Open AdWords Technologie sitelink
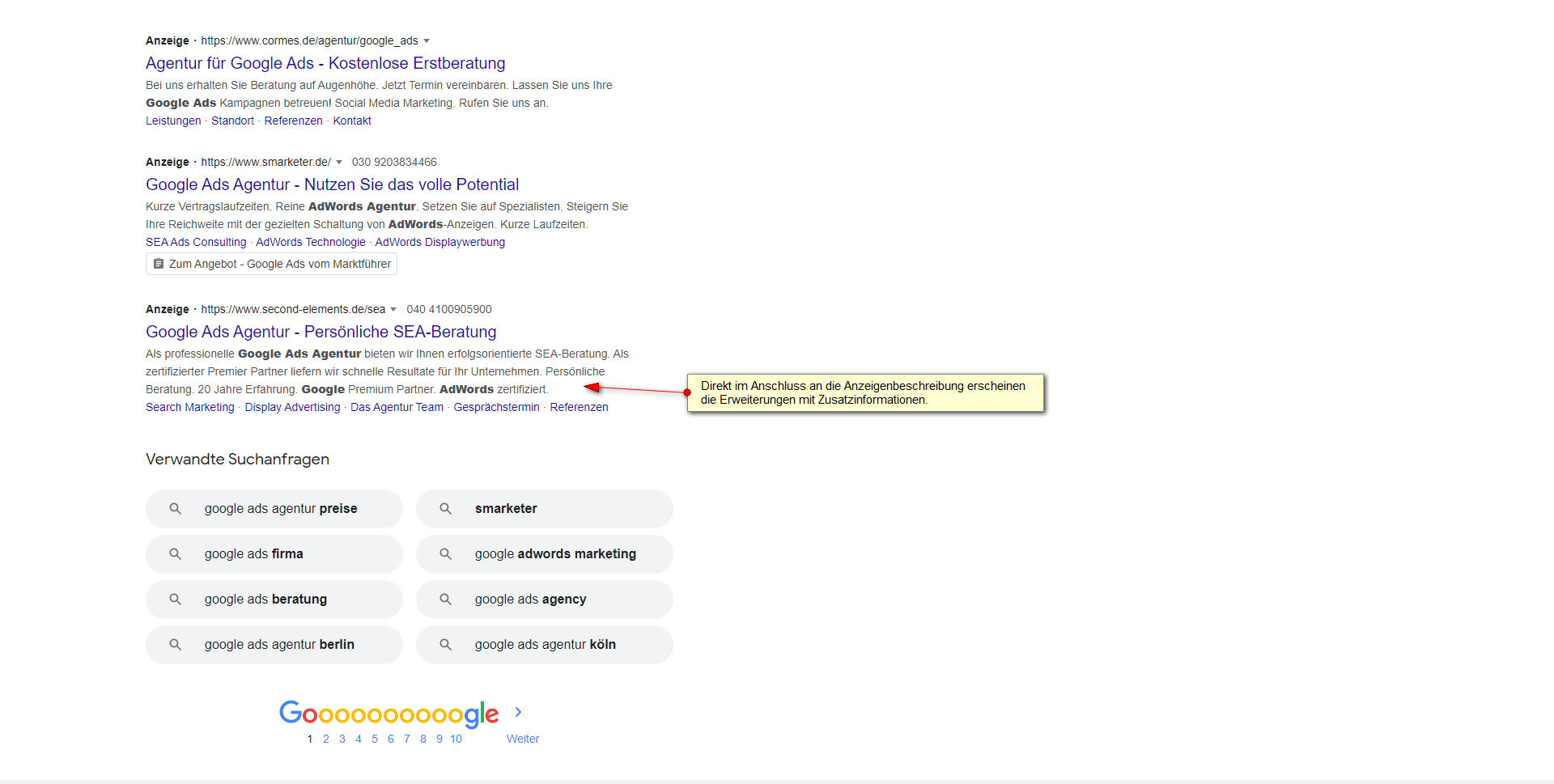The image size is (1554, 784). click(x=311, y=242)
